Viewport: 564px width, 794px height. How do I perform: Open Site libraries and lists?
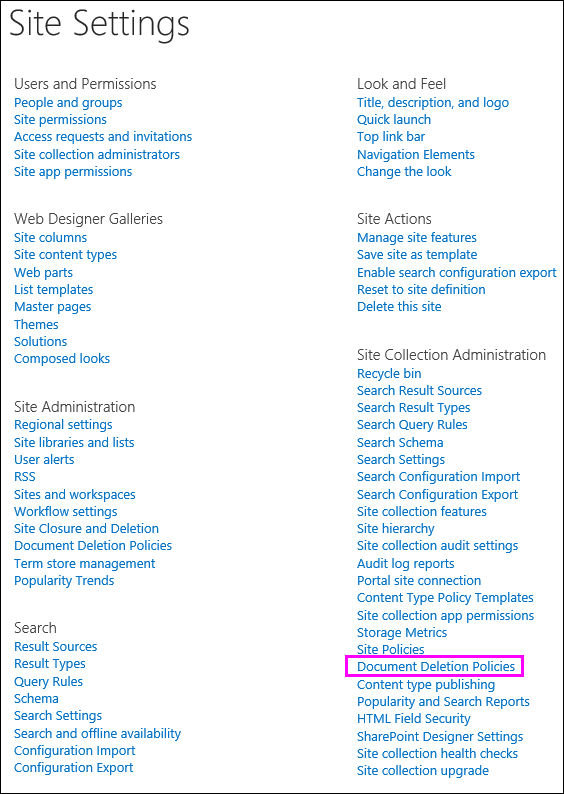point(74,443)
